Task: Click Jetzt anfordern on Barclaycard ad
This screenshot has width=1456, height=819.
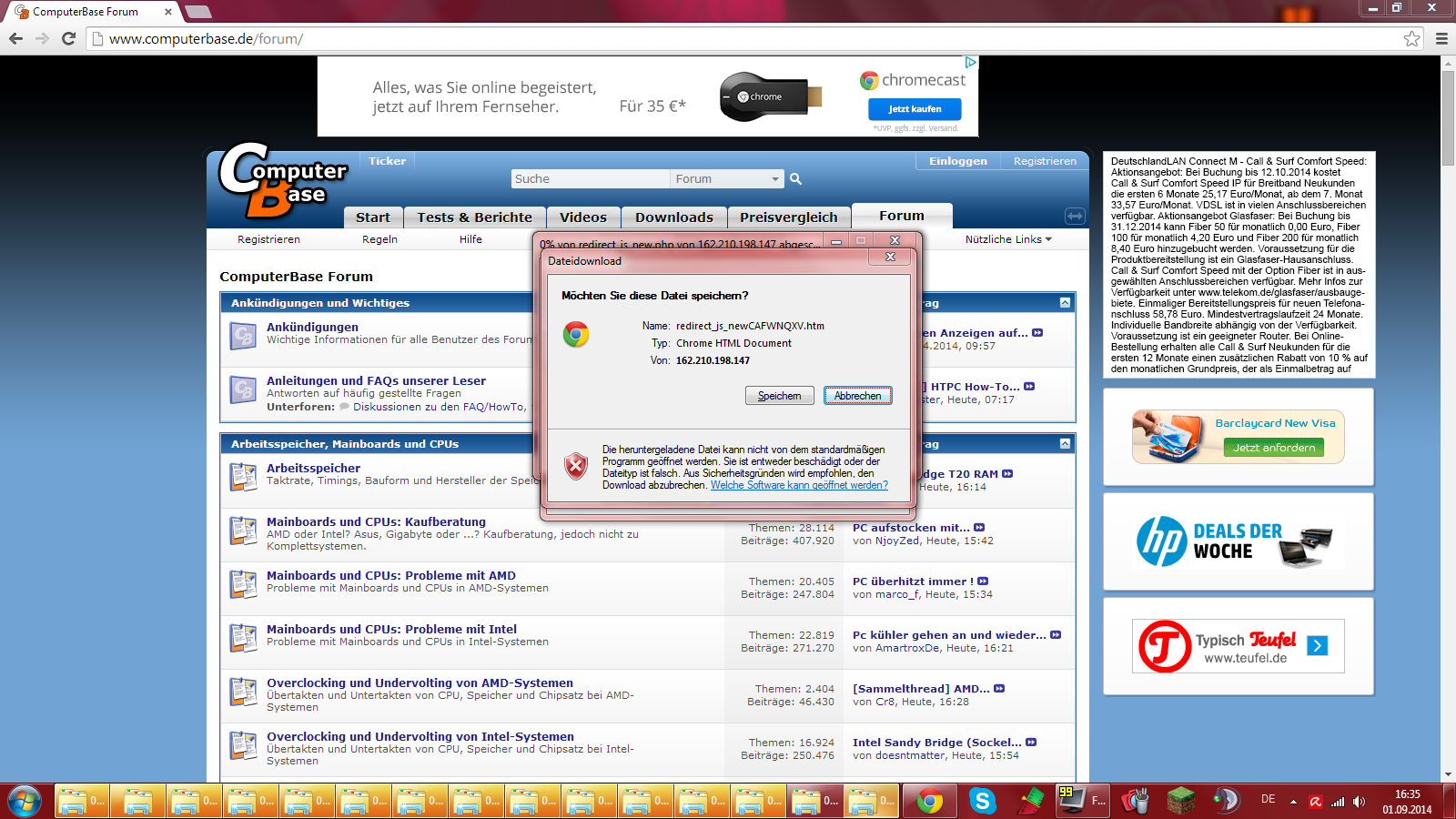Action: point(1274,448)
